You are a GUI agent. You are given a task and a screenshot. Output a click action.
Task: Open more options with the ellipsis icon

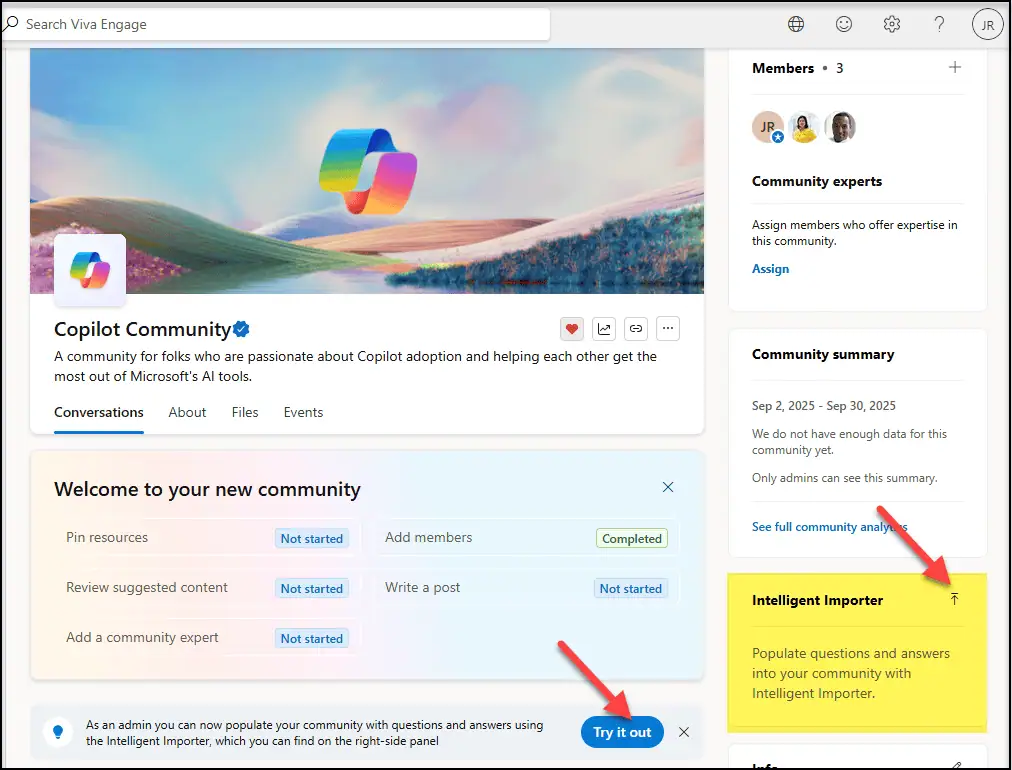click(667, 328)
